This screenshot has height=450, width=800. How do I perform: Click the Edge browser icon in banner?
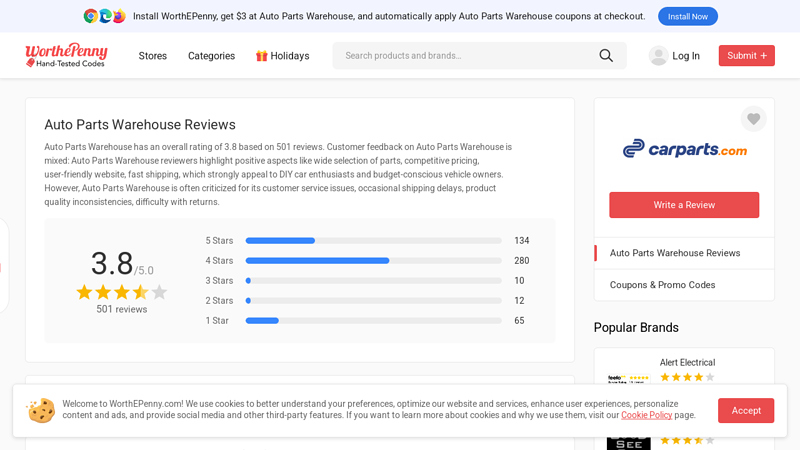tap(105, 16)
